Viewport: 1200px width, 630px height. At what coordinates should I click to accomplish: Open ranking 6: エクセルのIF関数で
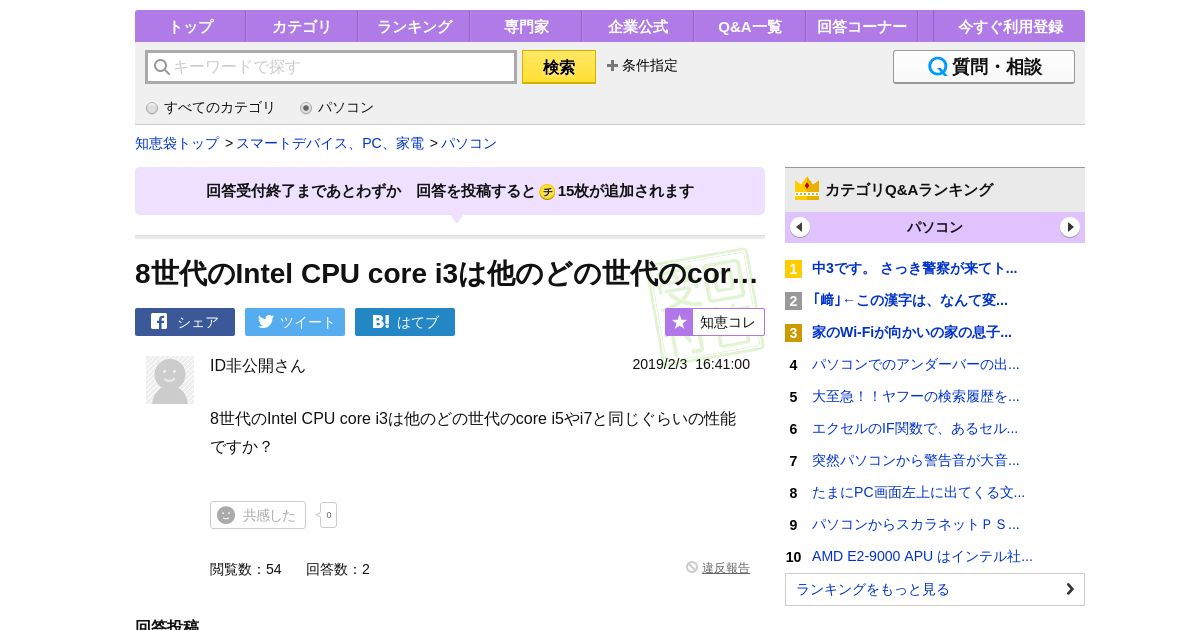point(915,428)
